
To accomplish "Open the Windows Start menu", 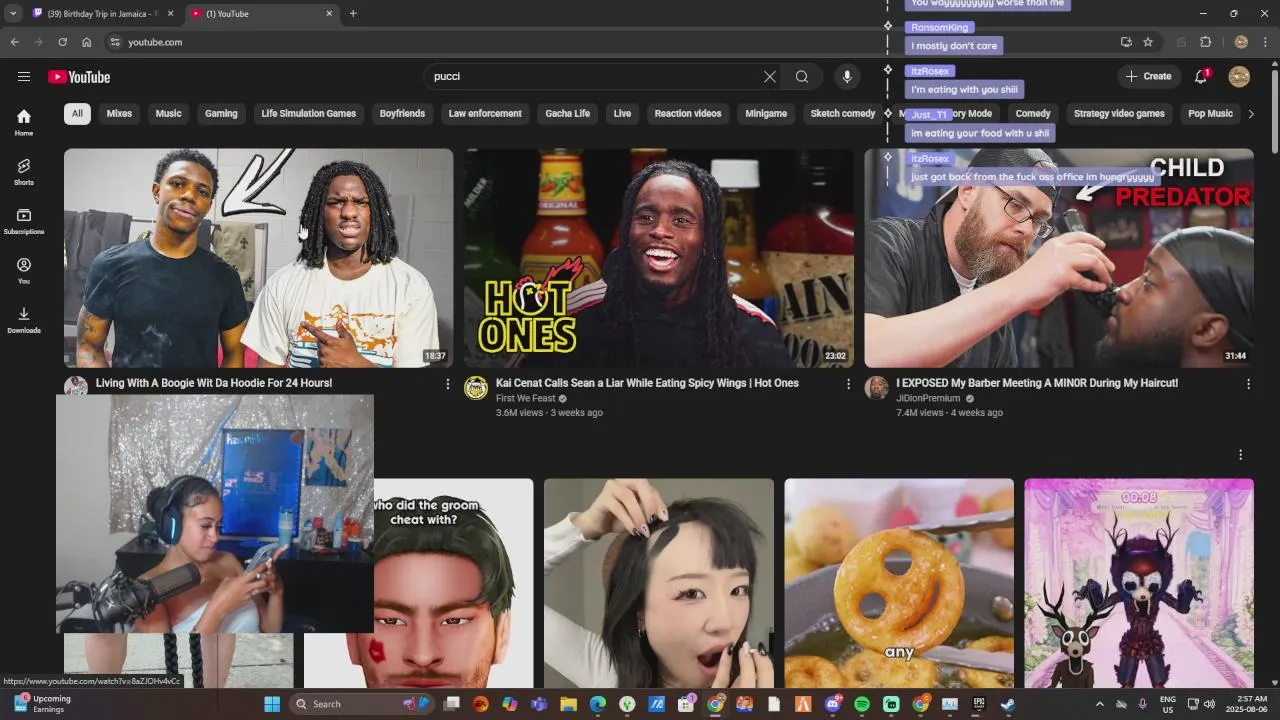I will pos(272,704).
